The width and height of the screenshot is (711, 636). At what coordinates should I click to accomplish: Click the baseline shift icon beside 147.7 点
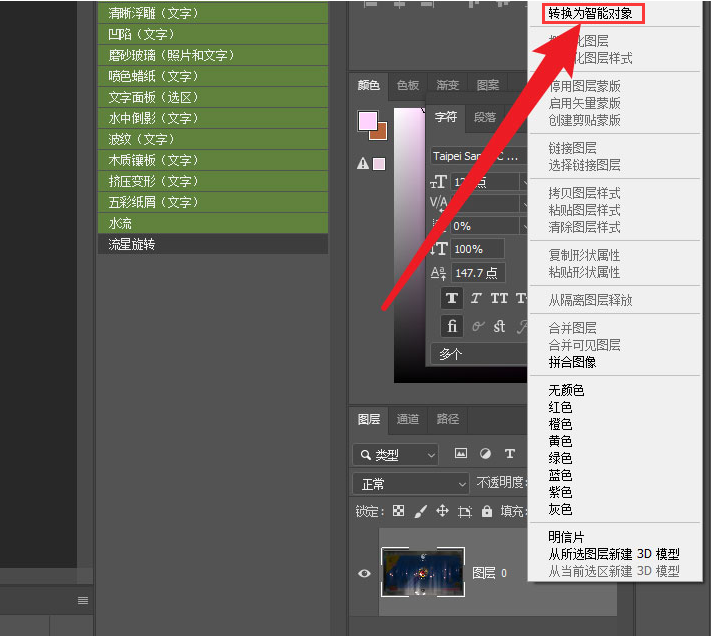(438, 273)
